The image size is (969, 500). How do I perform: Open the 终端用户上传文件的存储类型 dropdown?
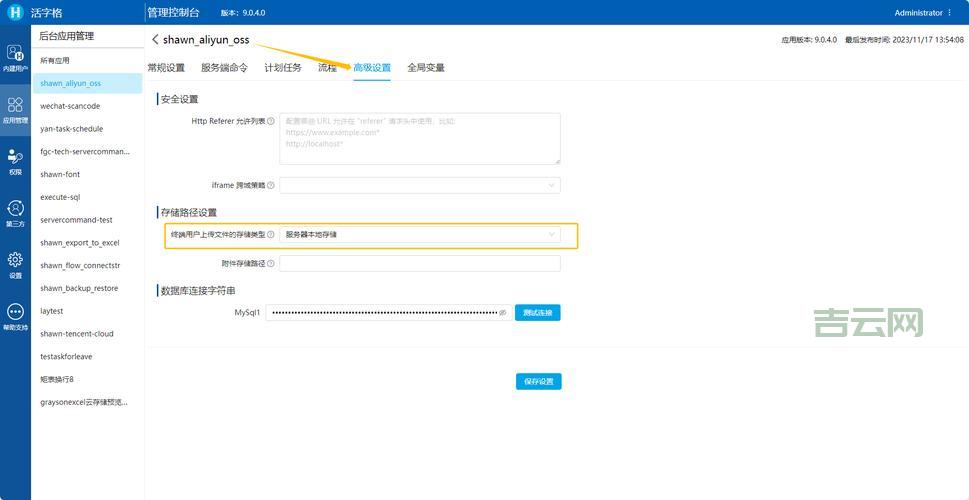419,235
